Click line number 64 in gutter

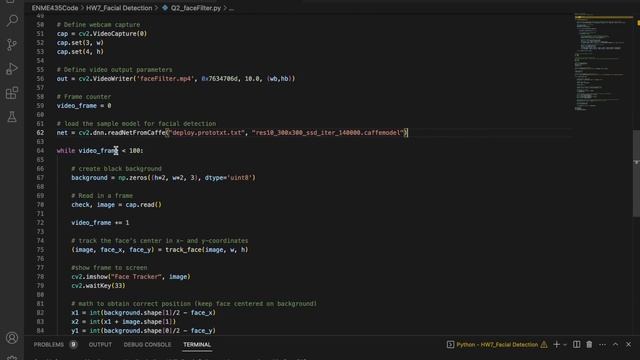pyautogui.click(x=40, y=151)
